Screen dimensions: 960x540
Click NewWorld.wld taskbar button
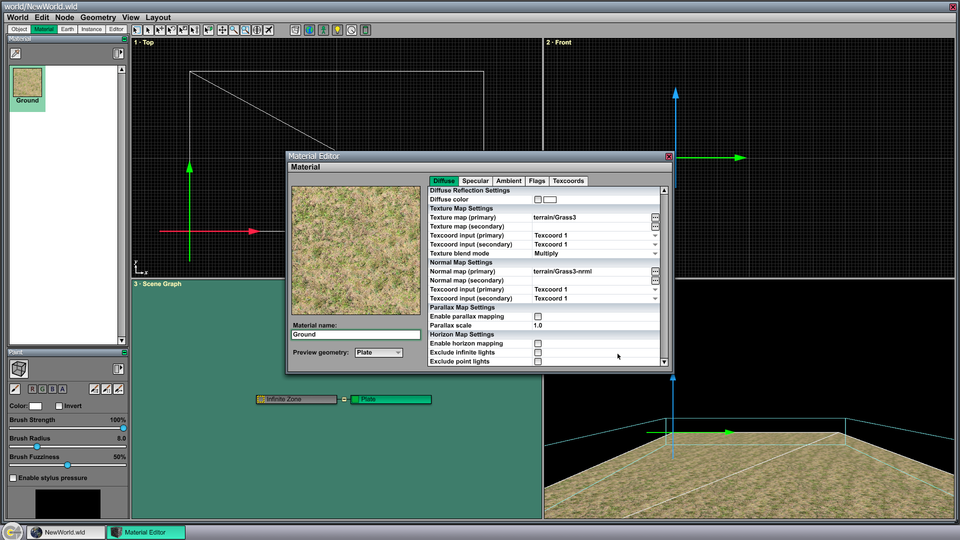[x=66, y=532]
